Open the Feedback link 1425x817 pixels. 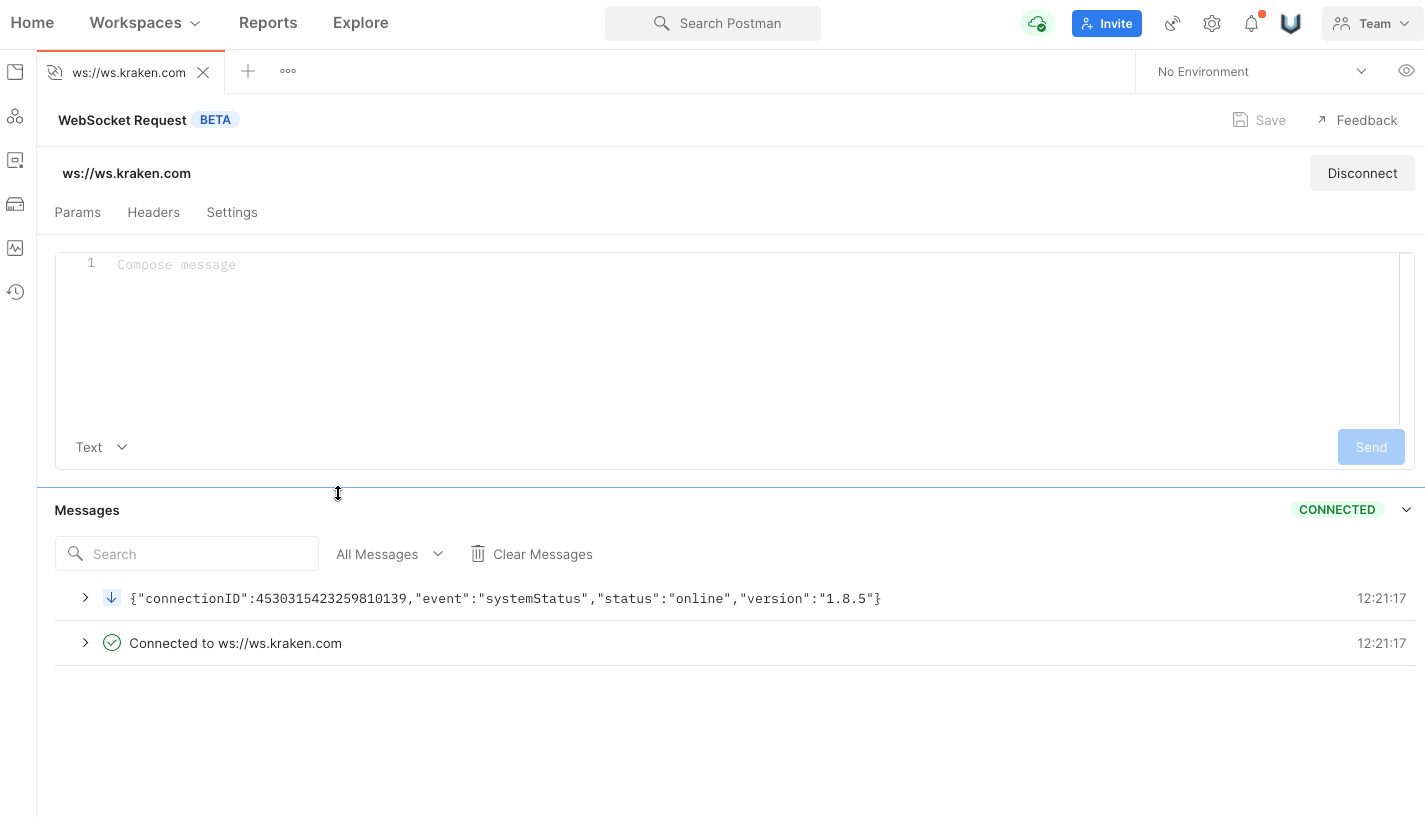point(1356,120)
